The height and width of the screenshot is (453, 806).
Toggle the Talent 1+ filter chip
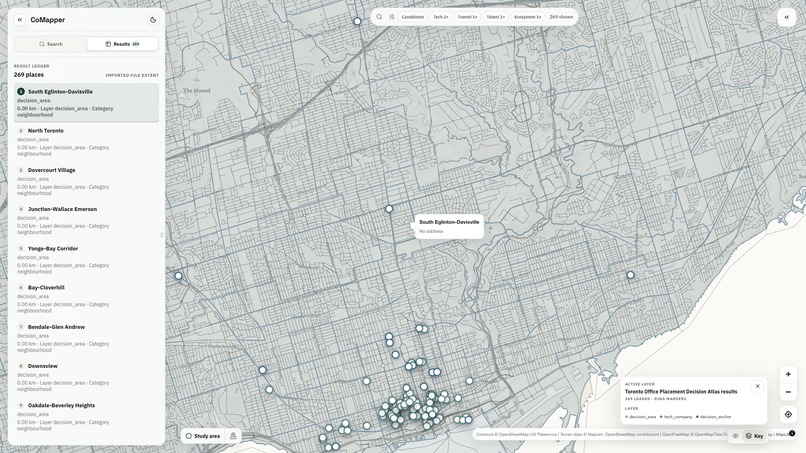click(496, 17)
